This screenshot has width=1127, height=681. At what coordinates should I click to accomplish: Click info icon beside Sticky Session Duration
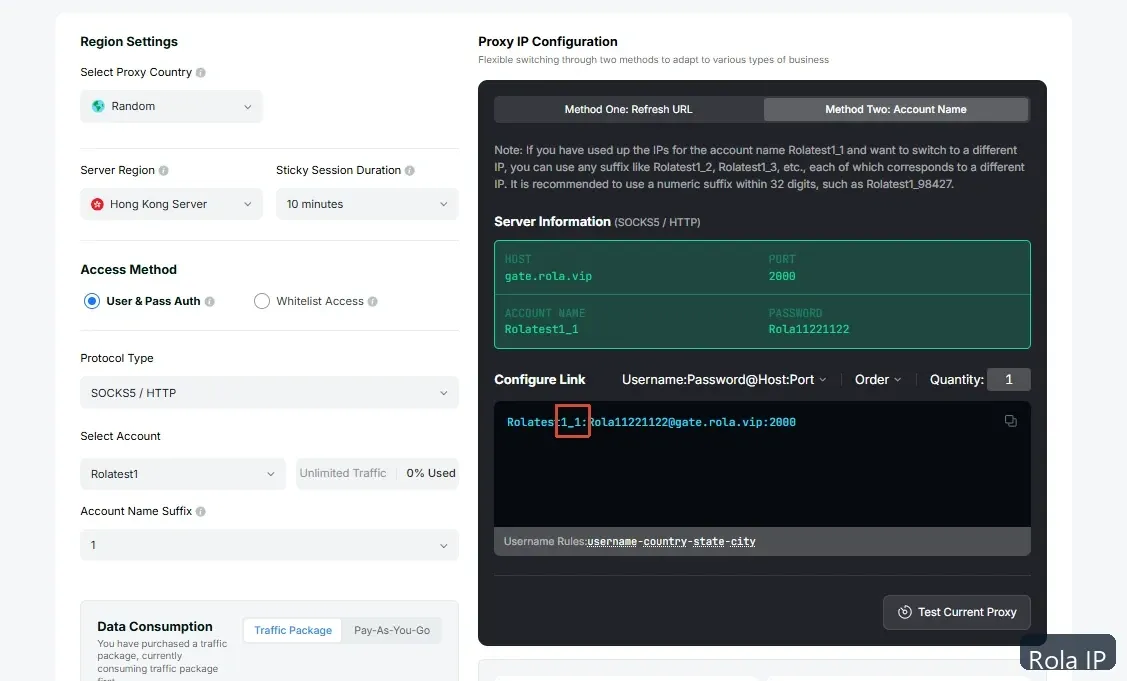click(x=409, y=170)
